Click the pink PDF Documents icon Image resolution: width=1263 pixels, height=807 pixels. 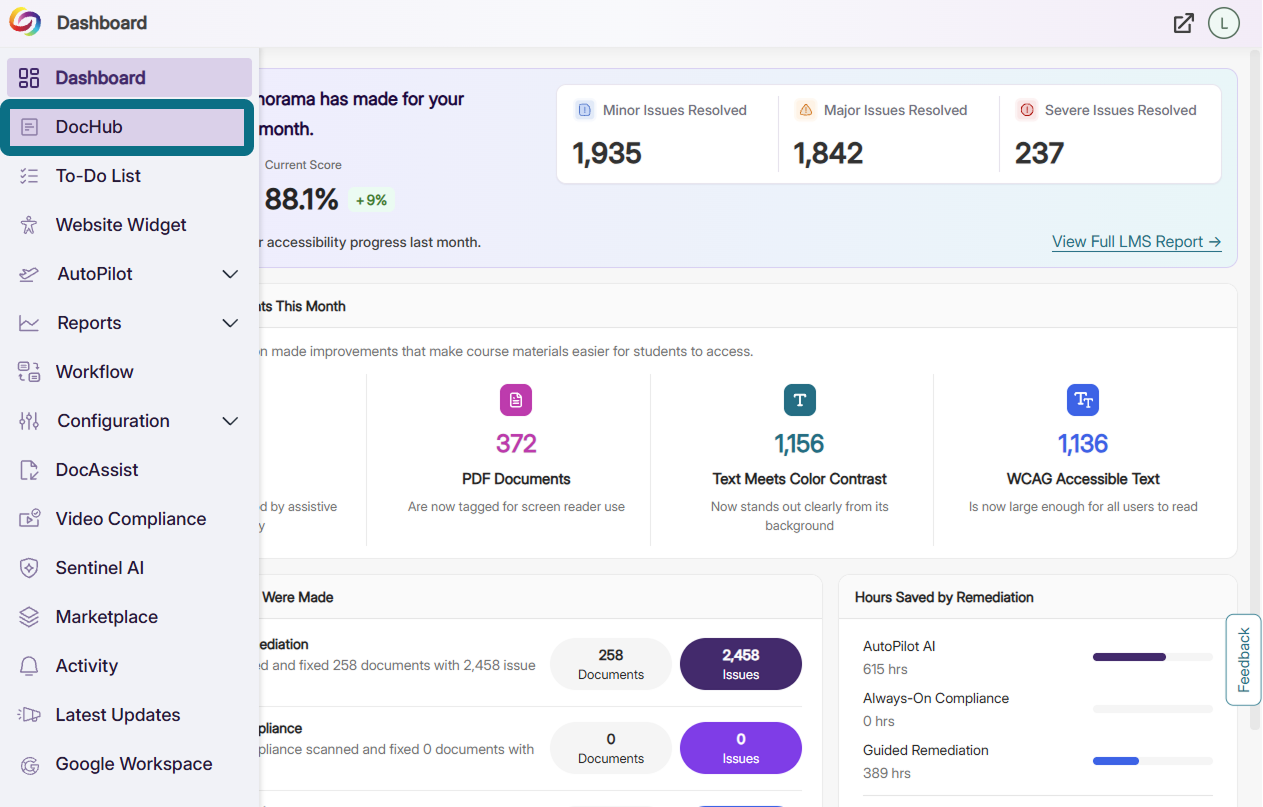point(516,400)
